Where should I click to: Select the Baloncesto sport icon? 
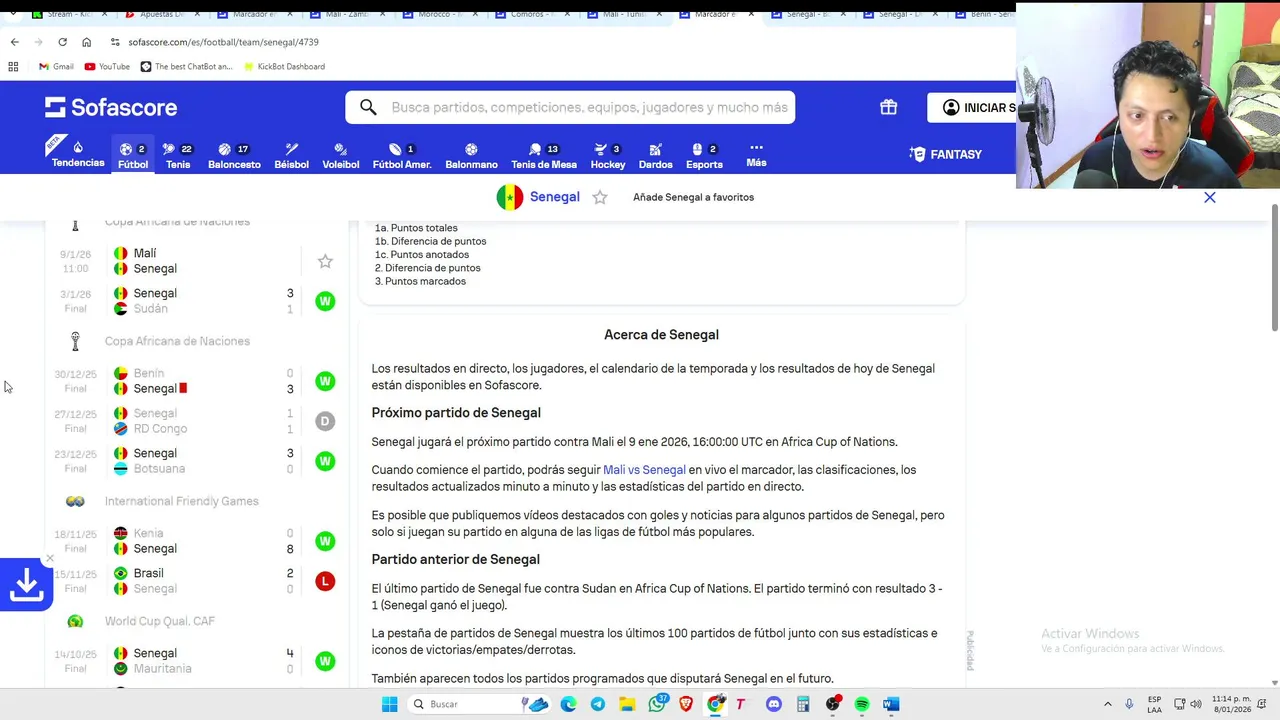(x=234, y=155)
